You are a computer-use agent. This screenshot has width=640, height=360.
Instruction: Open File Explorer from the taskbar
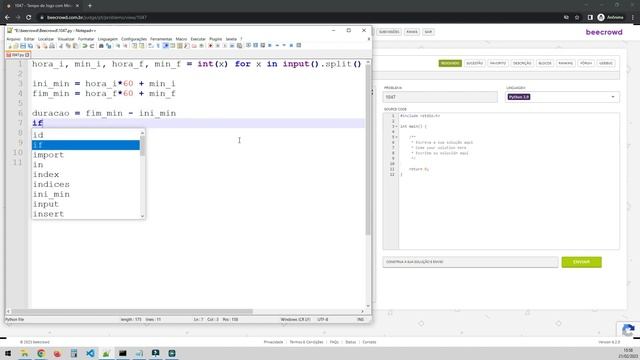24,353
